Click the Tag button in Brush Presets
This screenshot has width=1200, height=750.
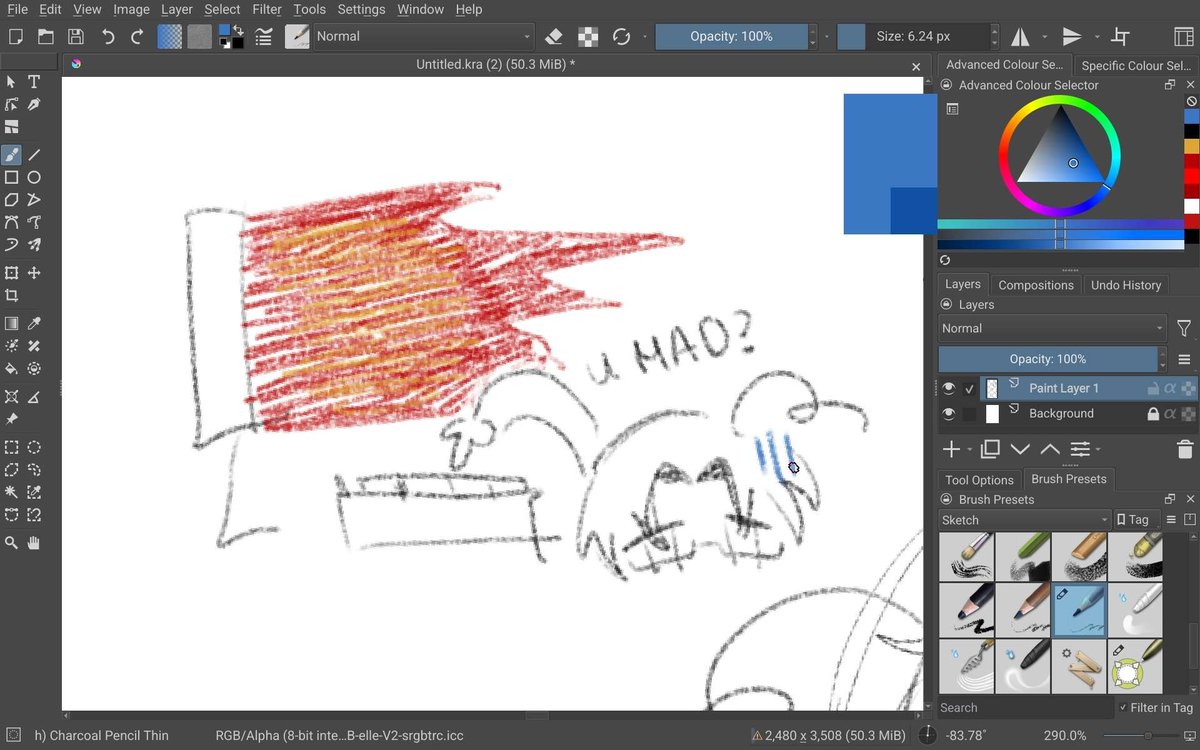pos(1133,520)
